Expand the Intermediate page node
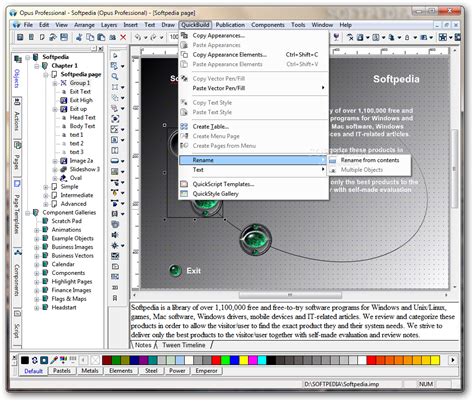This screenshot has height=402, width=474. (46, 196)
